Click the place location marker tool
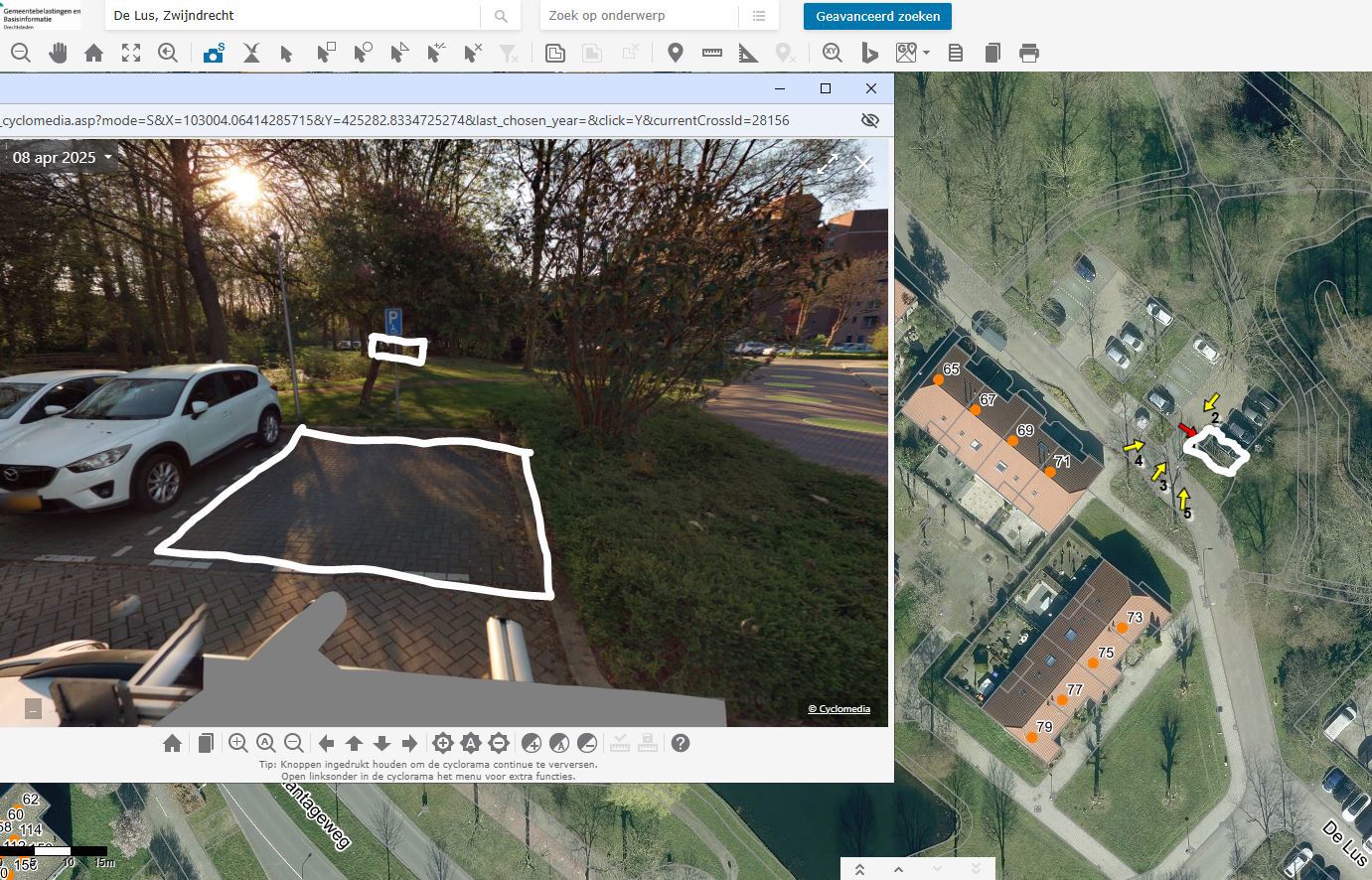Screen dimensions: 1372x880 click(x=676, y=54)
